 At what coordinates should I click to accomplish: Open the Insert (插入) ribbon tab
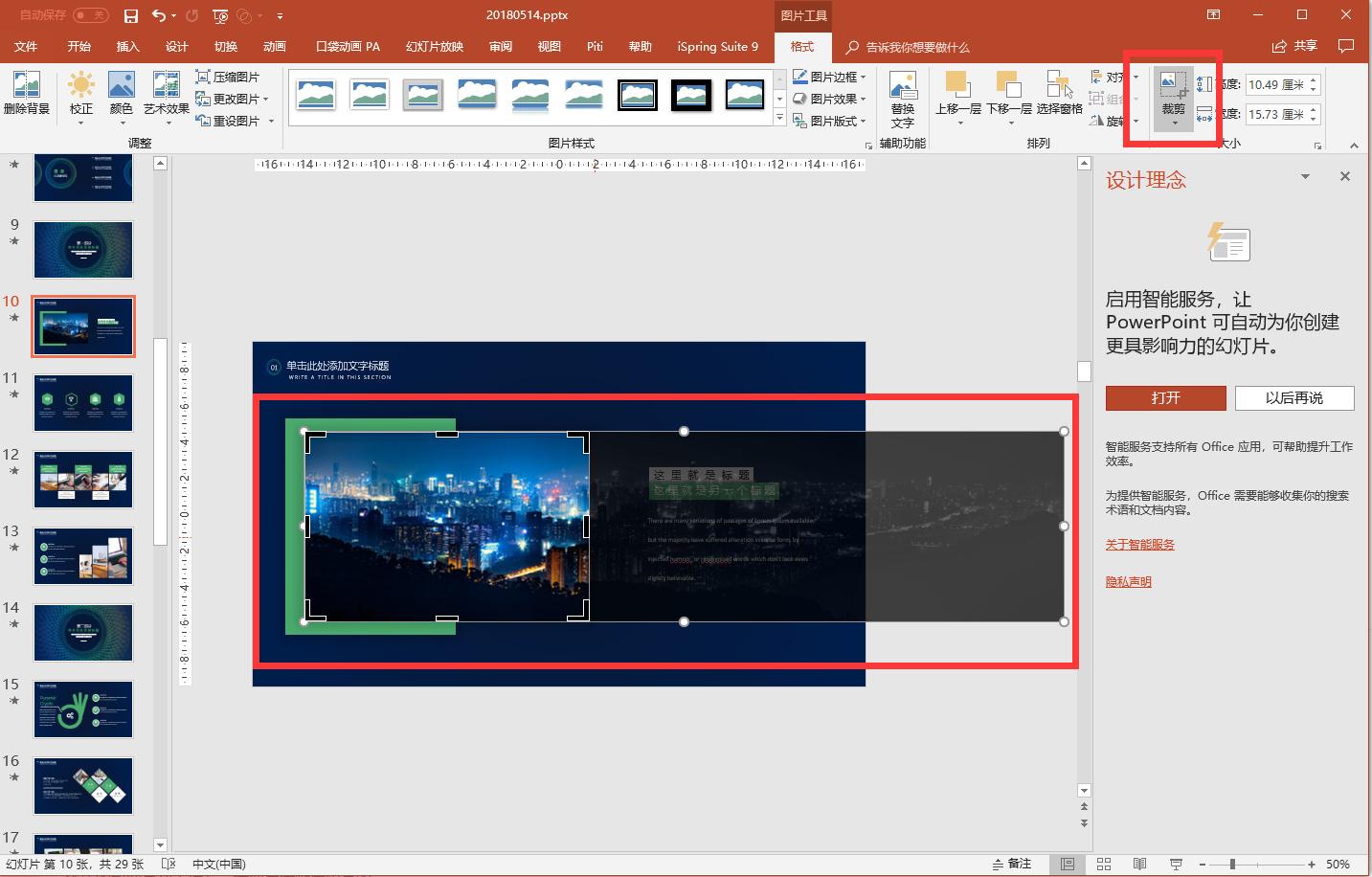tap(127, 46)
